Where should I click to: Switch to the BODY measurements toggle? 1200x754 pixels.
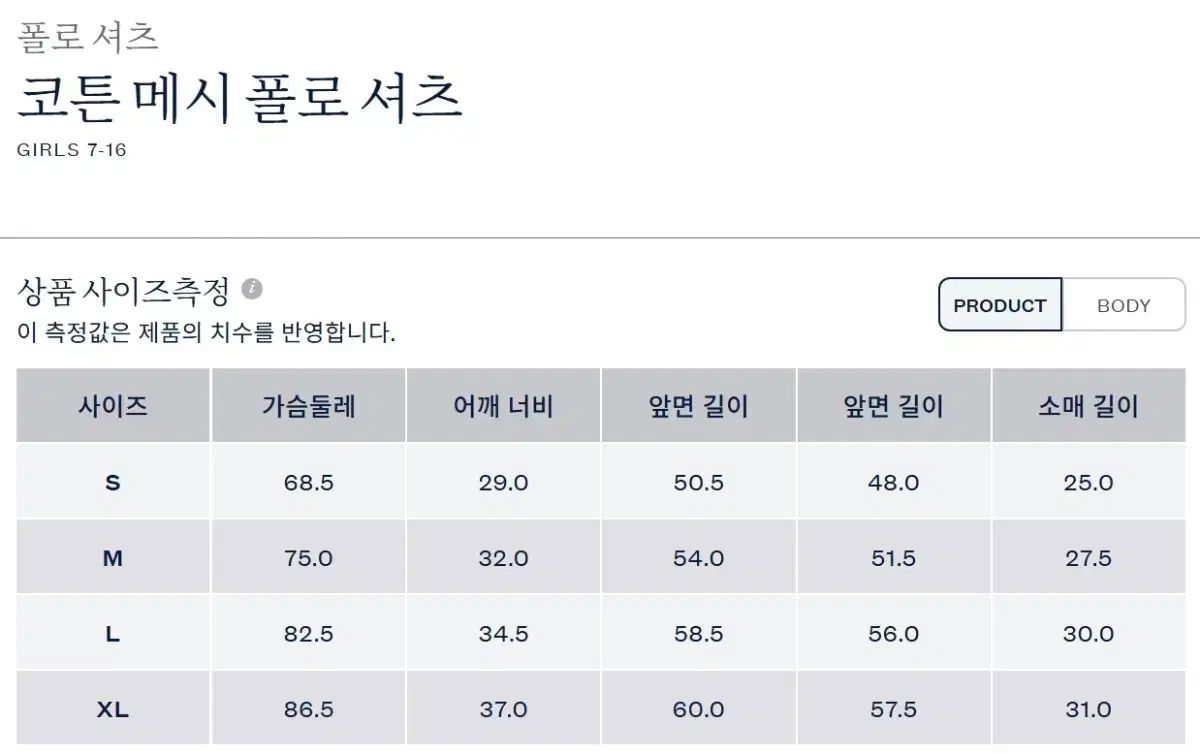click(x=1123, y=306)
